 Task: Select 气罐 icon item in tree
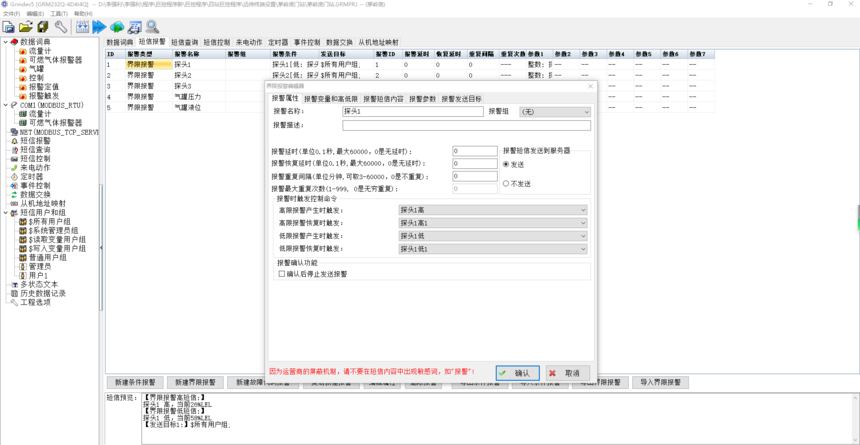(x=36, y=69)
